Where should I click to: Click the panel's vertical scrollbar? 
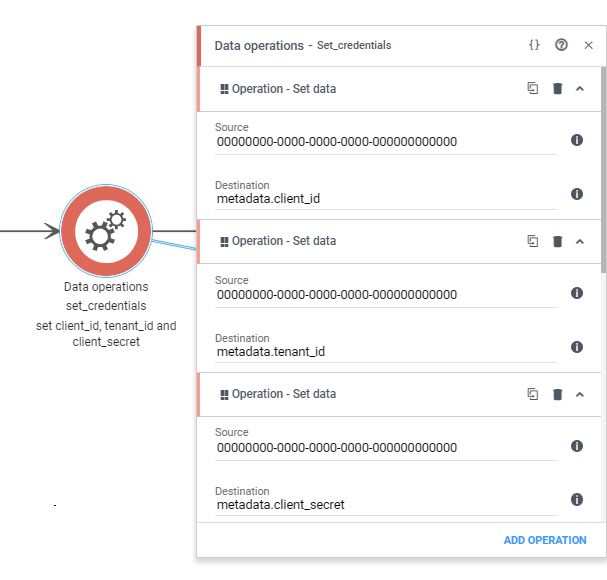click(603, 169)
